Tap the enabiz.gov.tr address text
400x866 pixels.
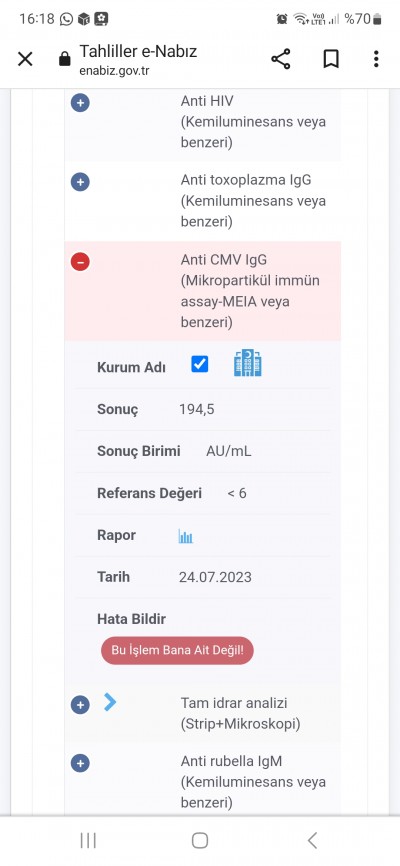[114, 71]
